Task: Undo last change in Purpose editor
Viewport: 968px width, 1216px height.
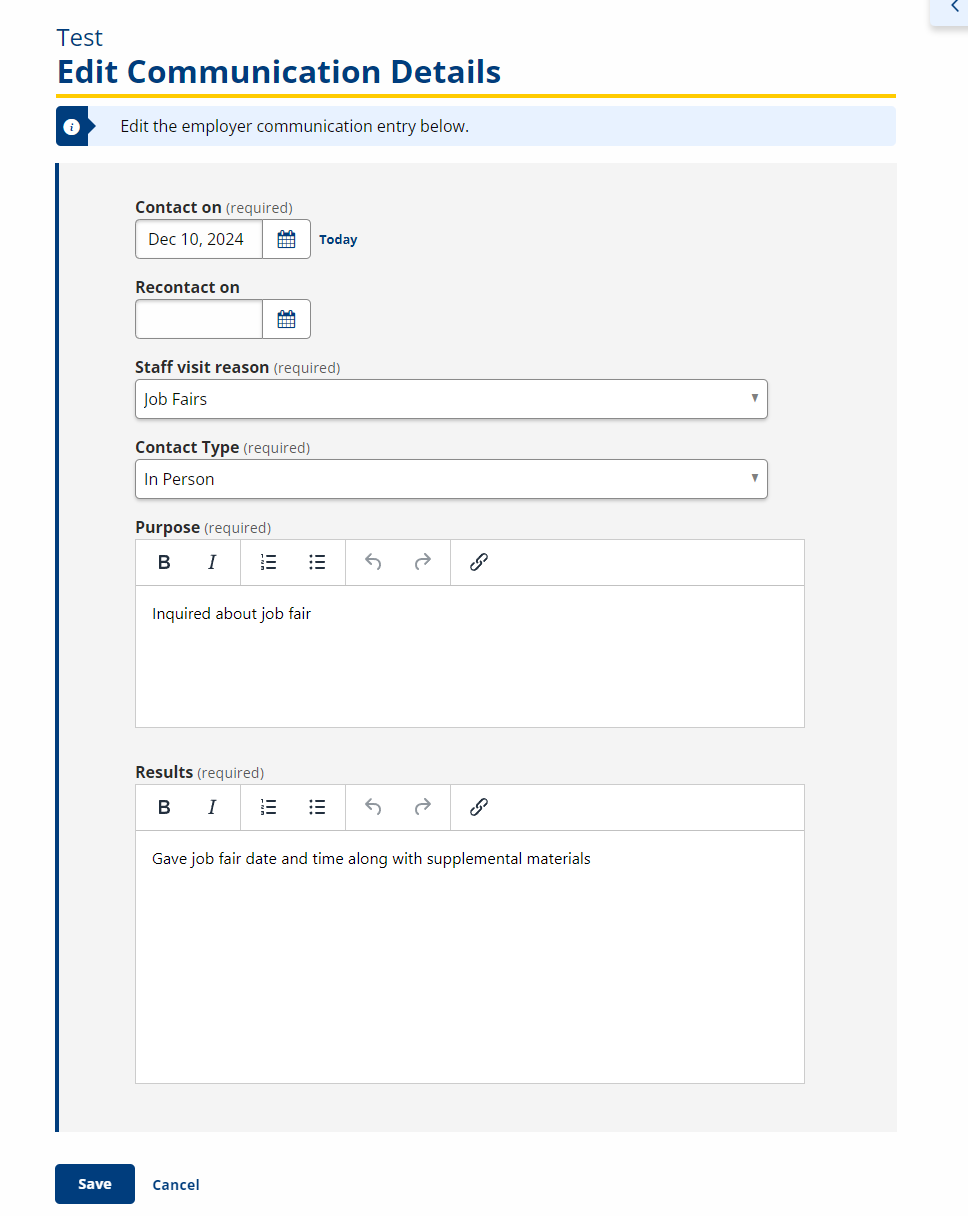Action: point(373,562)
